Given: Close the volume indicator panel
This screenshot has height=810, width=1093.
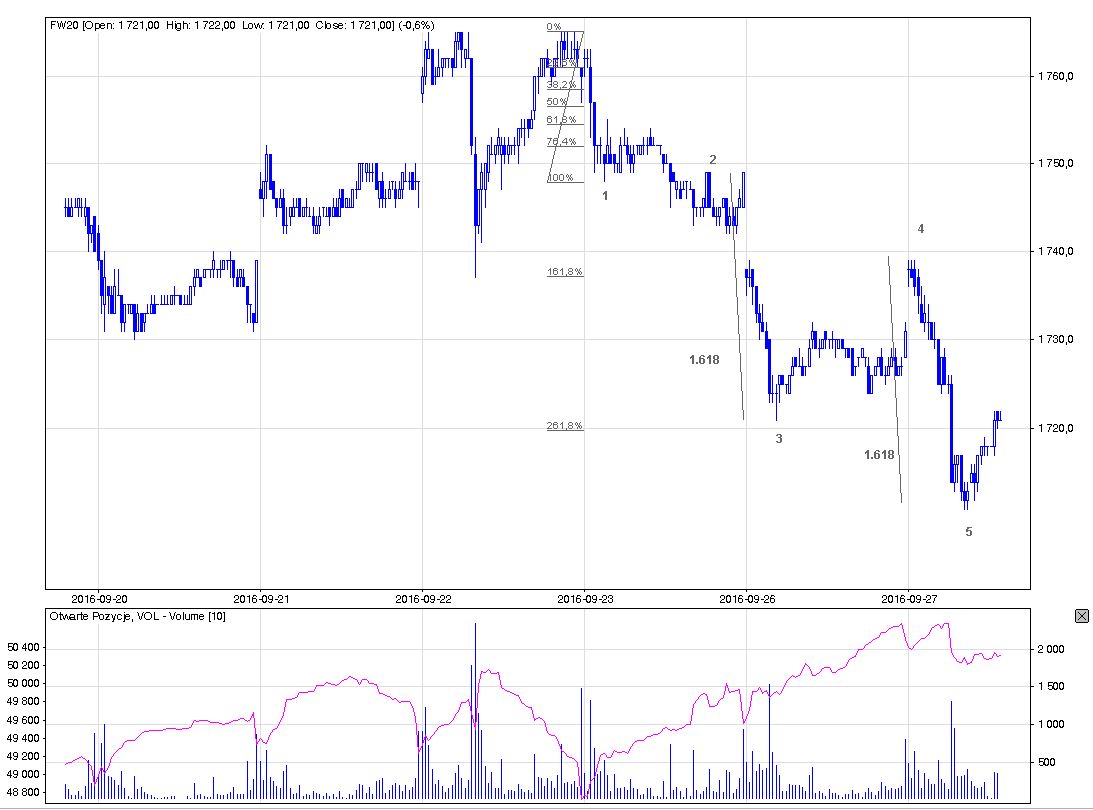Looking at the screenshot, I should click(x=1082, y=616).
